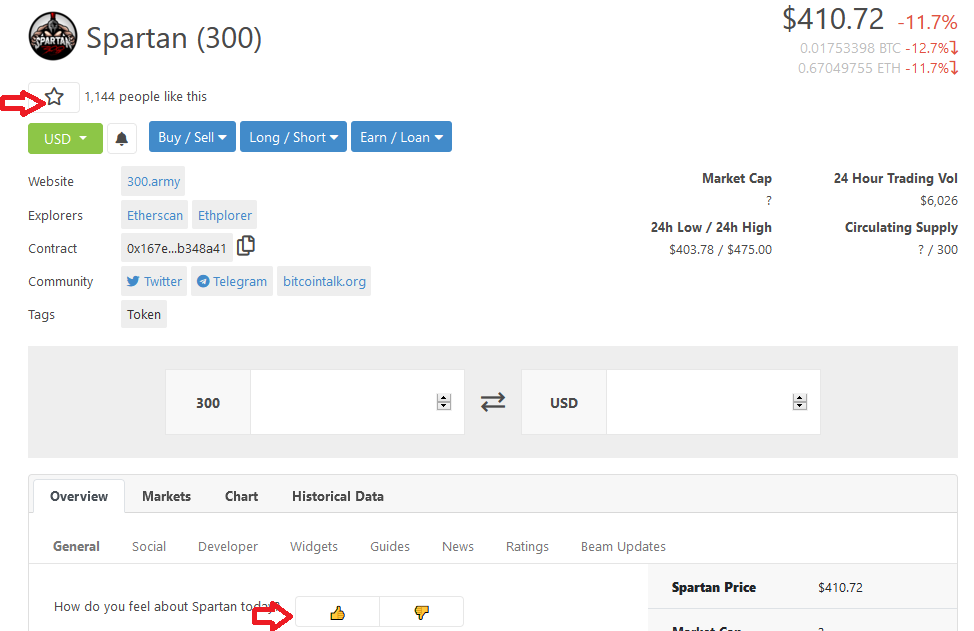Click the '1,144 people like this' text
The height and width of the screenshot is (631, 974).
coord(145,96)
